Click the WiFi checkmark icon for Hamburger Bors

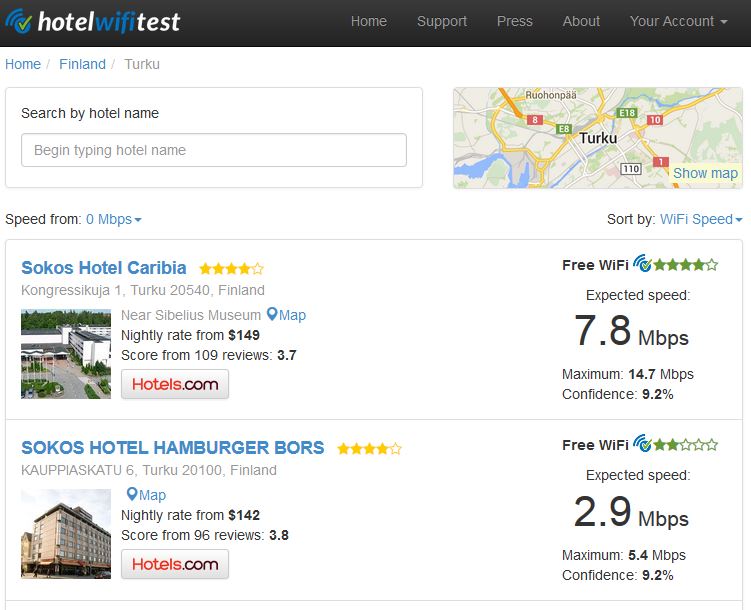click(x=643, y=445)
